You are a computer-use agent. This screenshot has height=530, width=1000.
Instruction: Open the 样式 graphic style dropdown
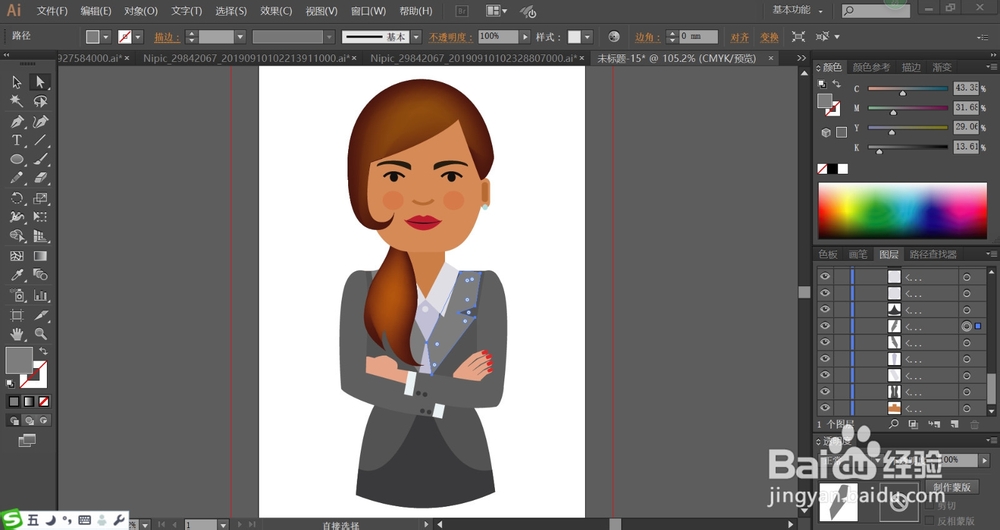[587, 37]
